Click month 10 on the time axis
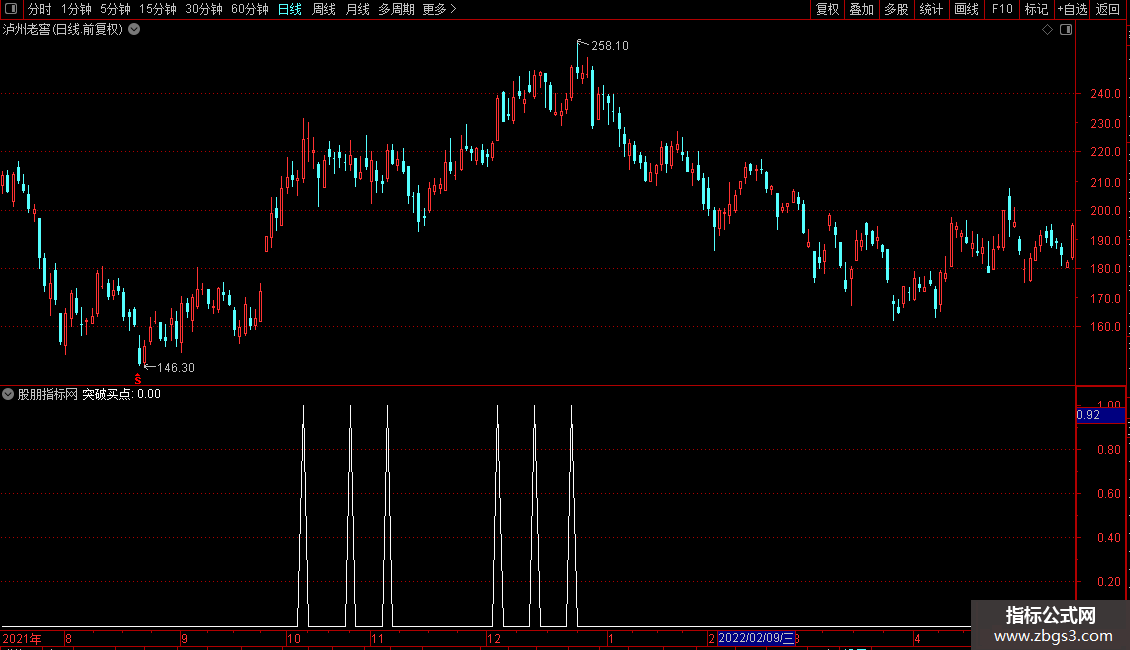This screenshot has height=650, width=1130. [294, 638]
